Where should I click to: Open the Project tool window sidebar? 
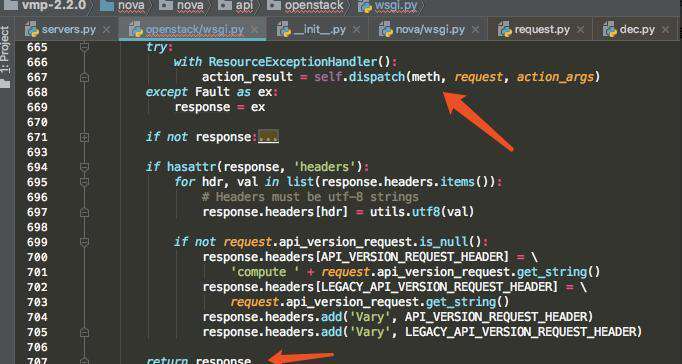point(5,57)
